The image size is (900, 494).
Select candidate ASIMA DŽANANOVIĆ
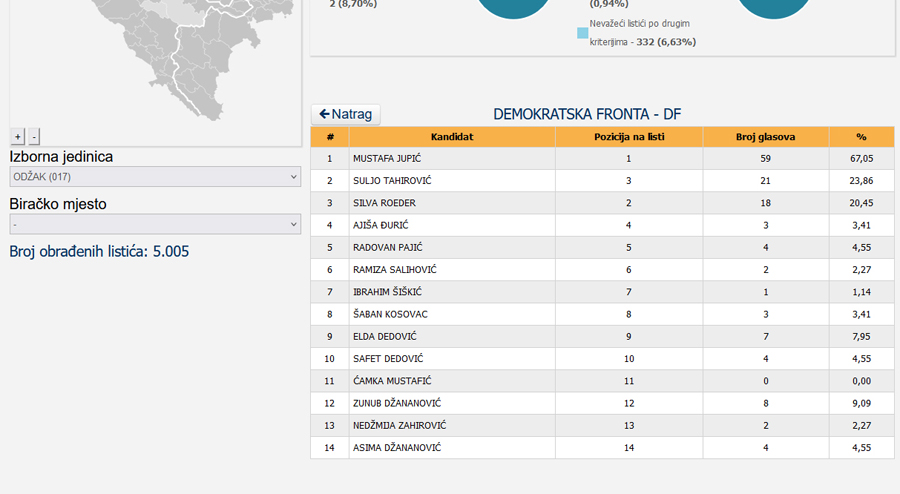(397, 448)
